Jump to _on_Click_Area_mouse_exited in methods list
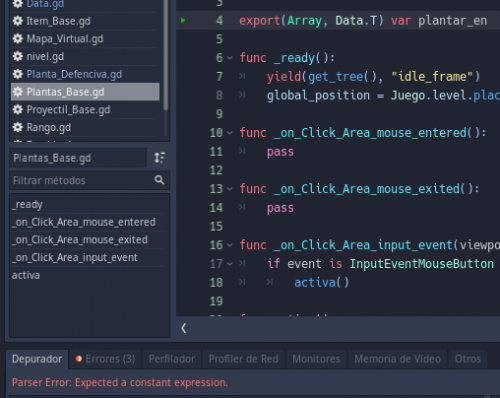 (88, 240)
